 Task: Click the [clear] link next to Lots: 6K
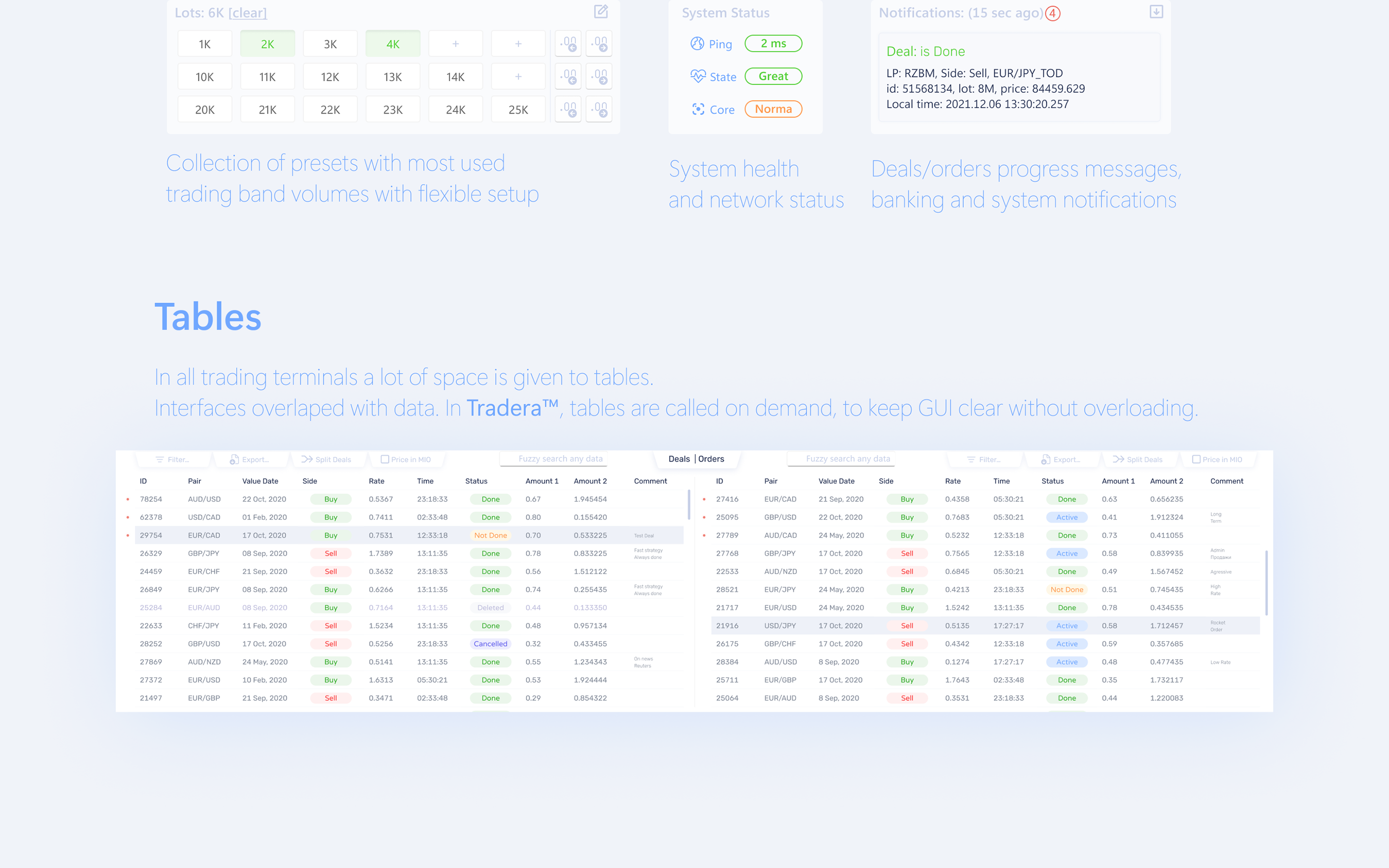pyautogui.click(x=248, y=12)
